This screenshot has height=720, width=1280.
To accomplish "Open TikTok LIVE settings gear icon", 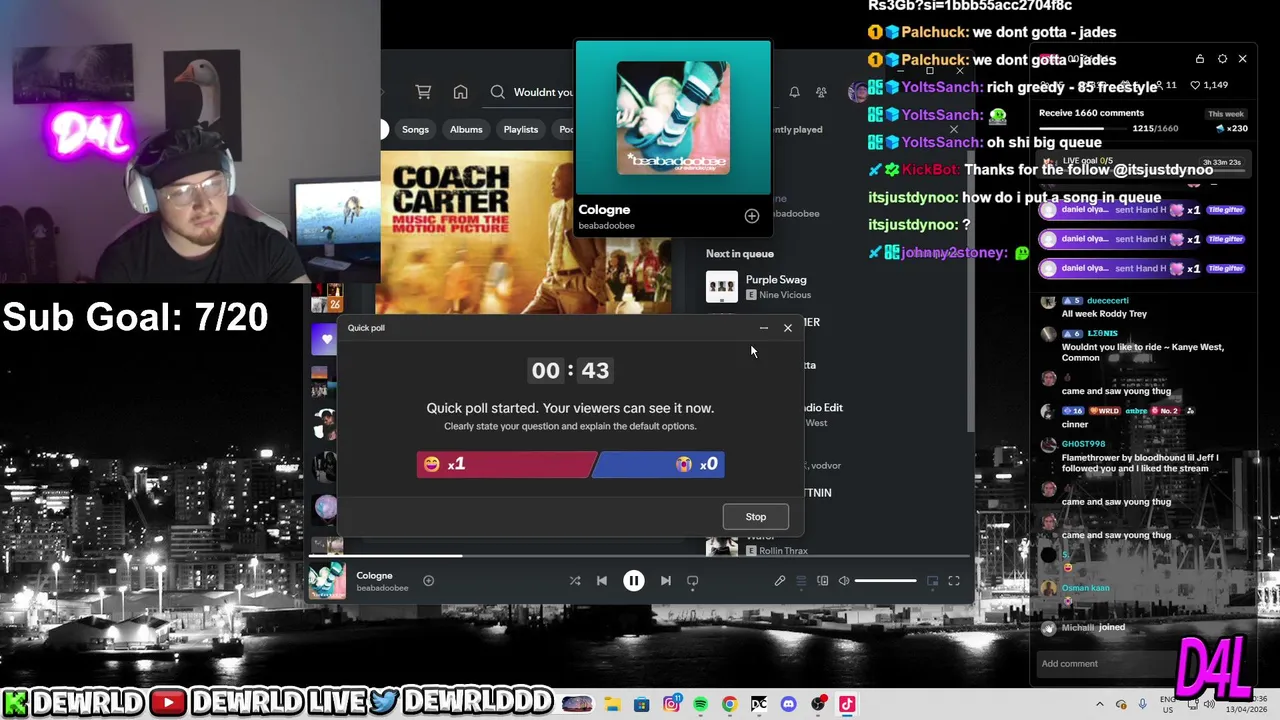I will (1222, 59).
